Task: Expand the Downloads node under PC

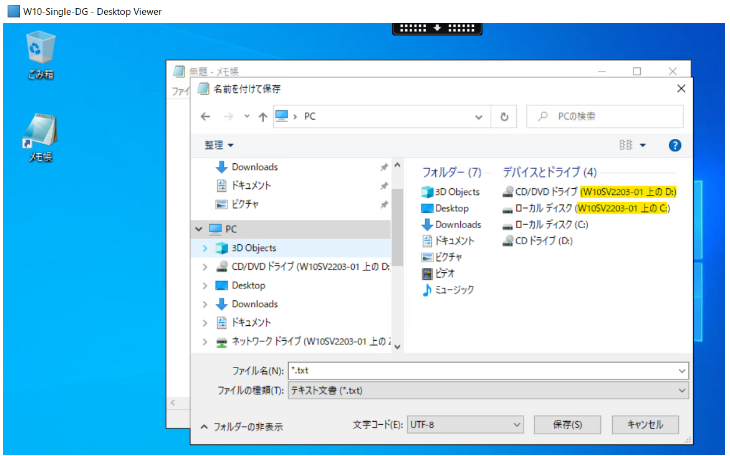Action: [205, 304]
